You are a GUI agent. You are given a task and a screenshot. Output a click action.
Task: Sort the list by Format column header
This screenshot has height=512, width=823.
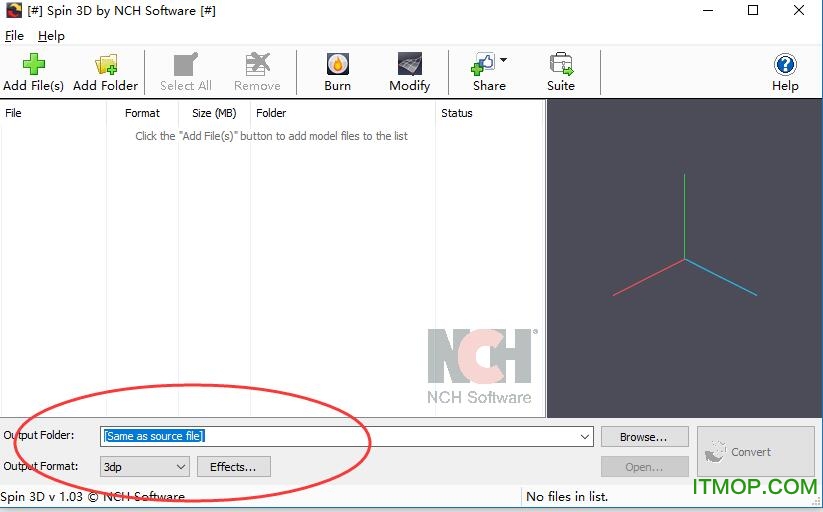[x=142, y=113]
